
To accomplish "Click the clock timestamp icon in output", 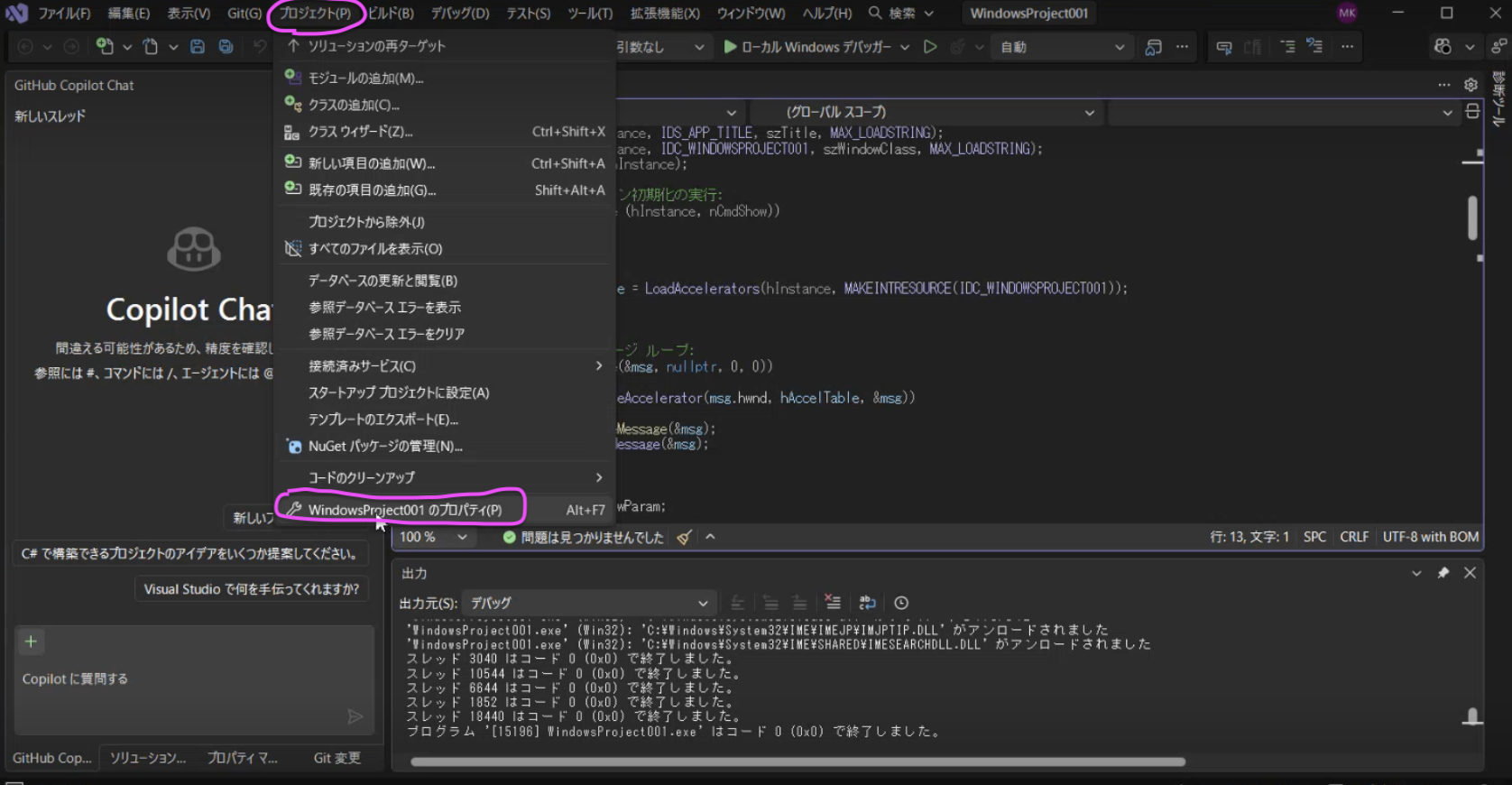I will coord(901,603).
